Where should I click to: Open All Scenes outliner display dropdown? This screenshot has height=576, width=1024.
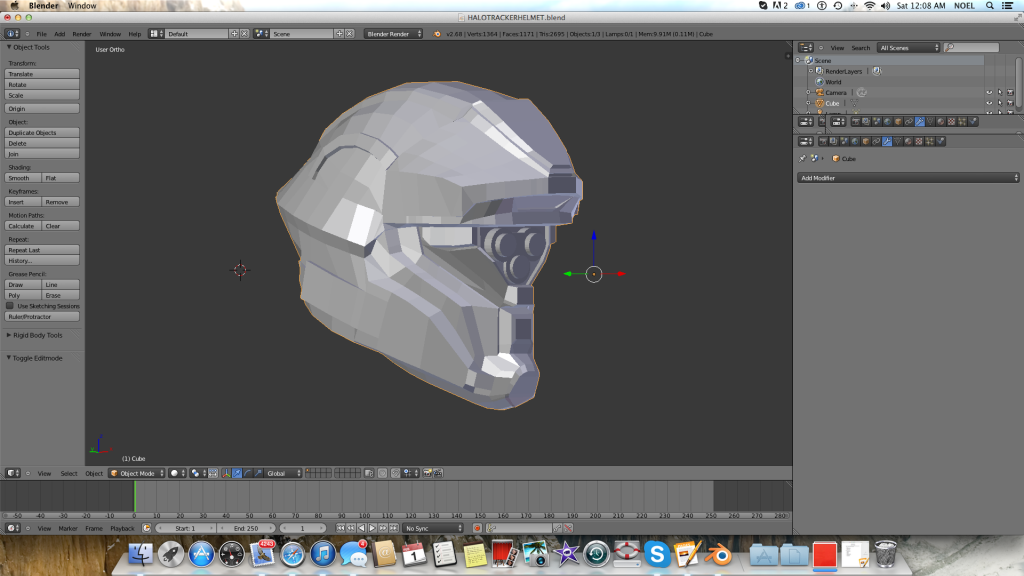908,48
